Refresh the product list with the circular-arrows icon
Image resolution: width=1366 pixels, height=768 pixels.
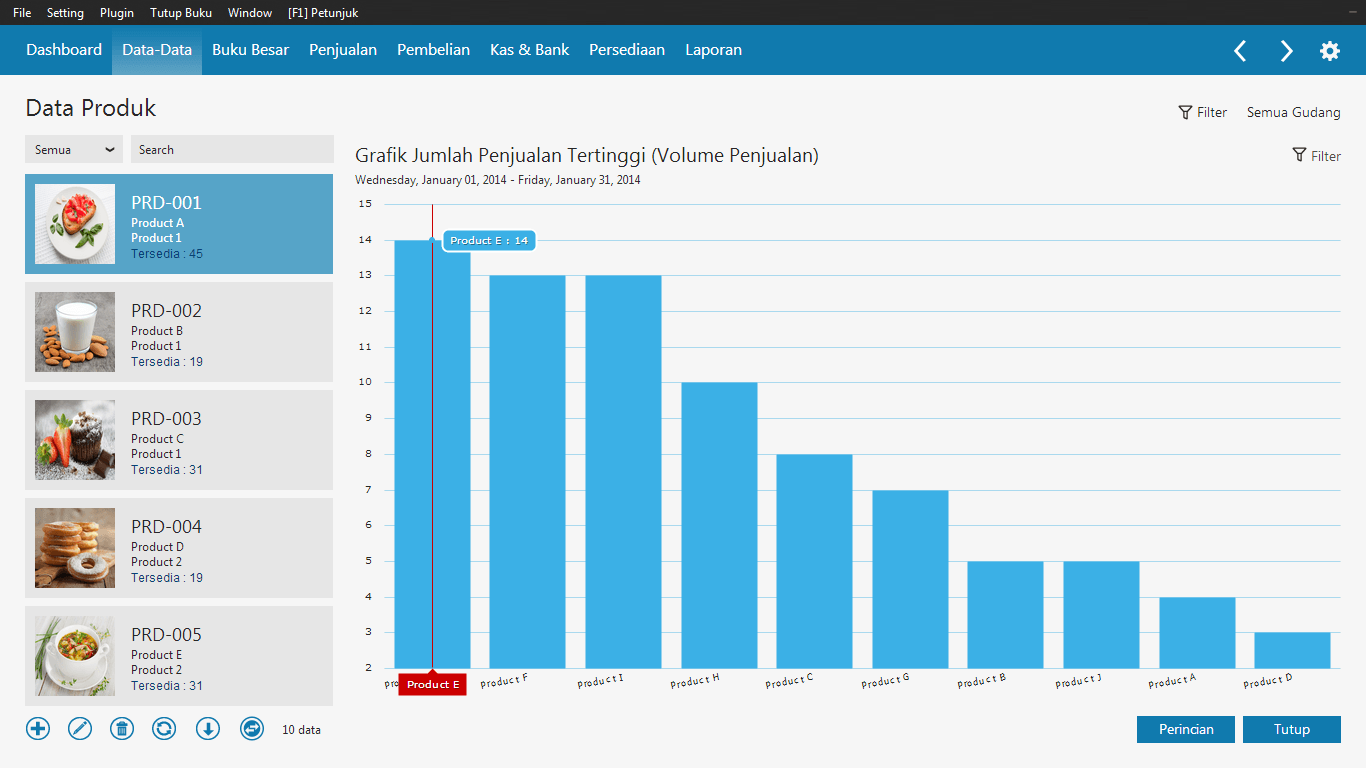164,729
